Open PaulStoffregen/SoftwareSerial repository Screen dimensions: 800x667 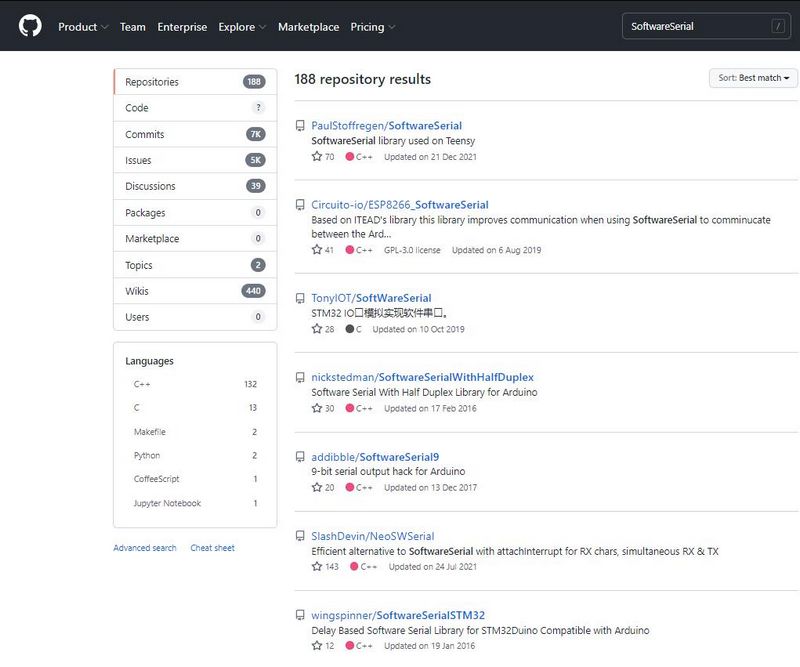[x=387, y=126]
